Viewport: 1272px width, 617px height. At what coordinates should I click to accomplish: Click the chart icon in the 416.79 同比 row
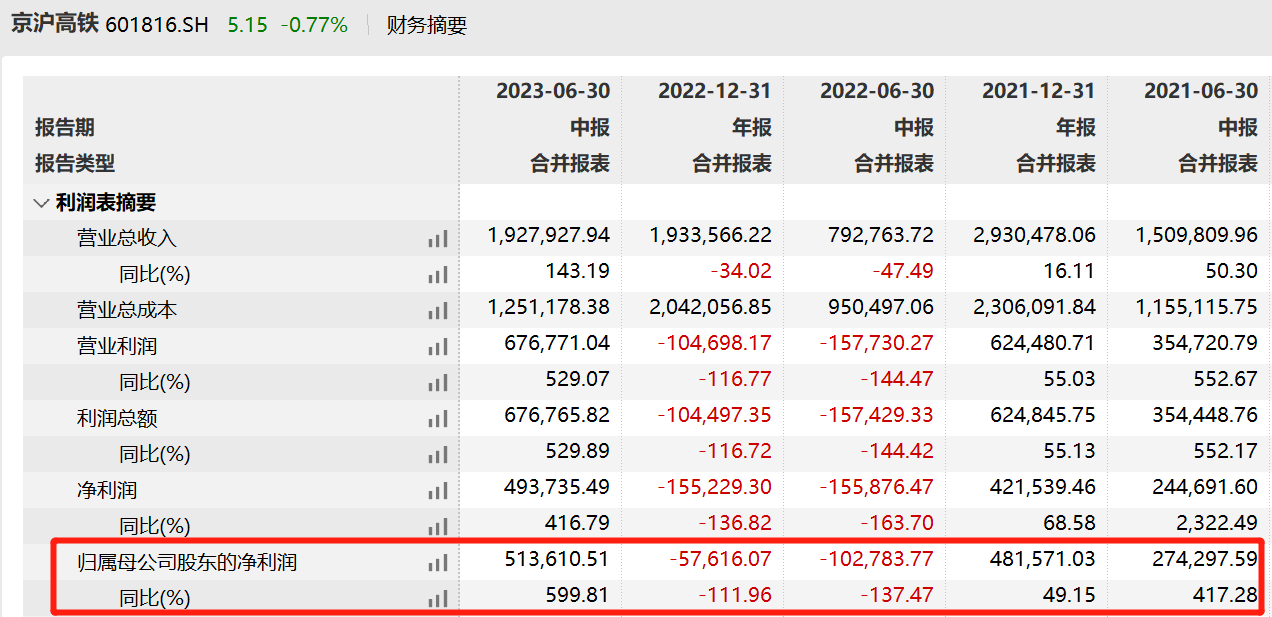[x=437, y=526]
